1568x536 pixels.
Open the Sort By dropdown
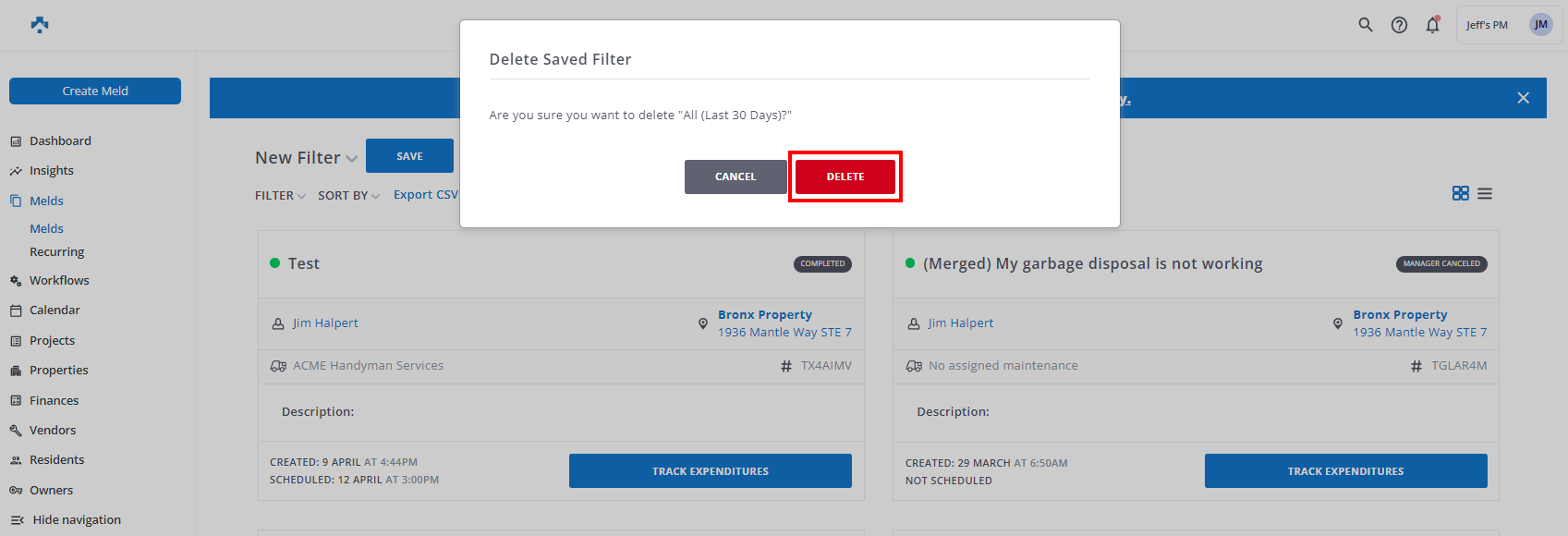348,196
